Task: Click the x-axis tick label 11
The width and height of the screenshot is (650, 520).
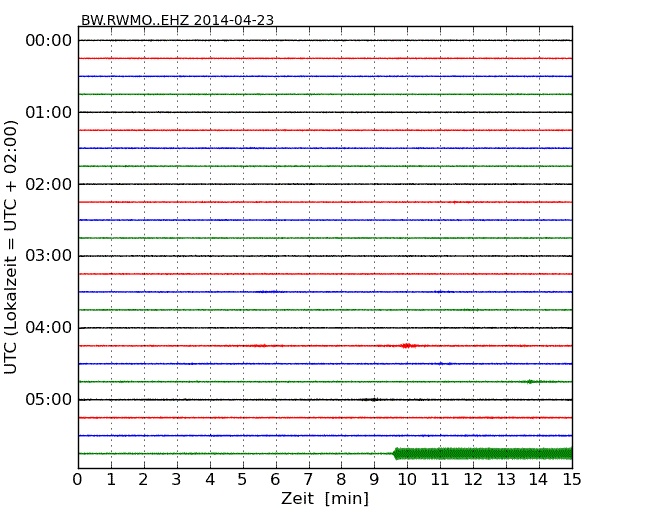Action: pos(440,480)
